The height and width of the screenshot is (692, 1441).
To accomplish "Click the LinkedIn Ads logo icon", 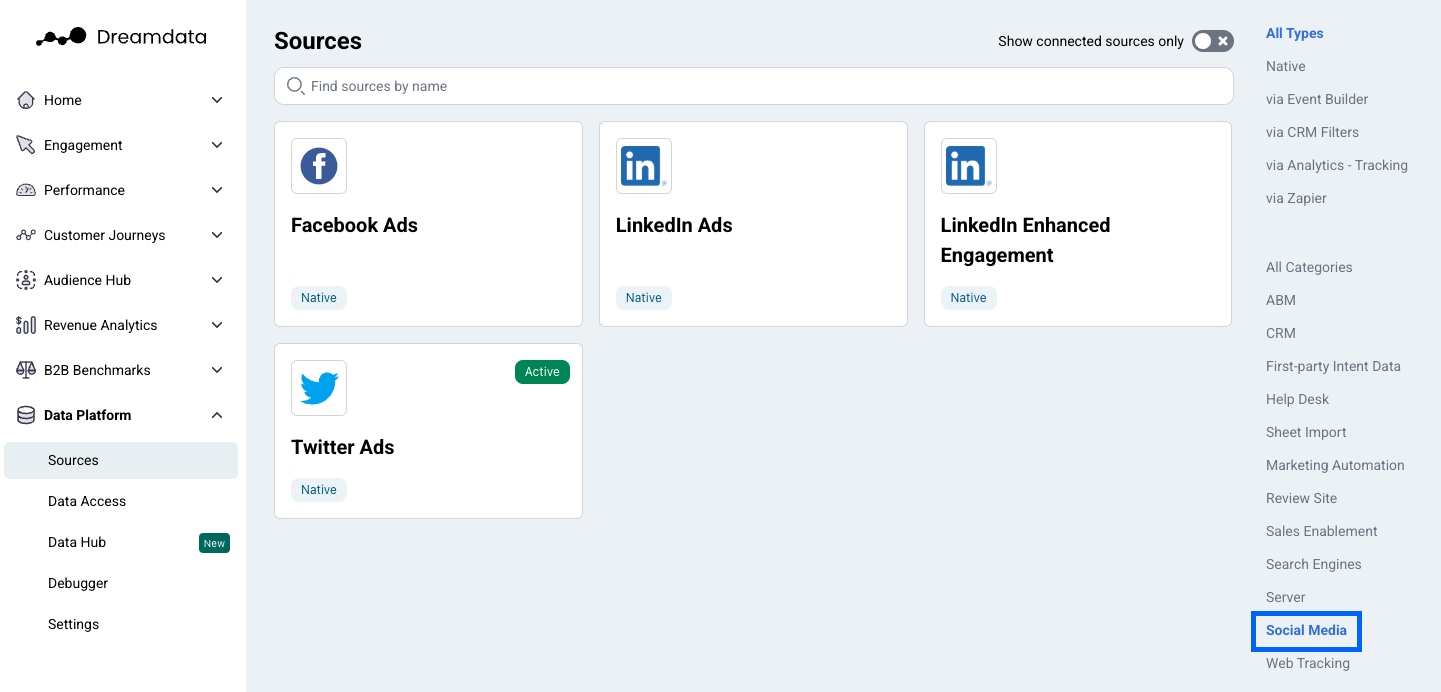I will coord(644,166).
